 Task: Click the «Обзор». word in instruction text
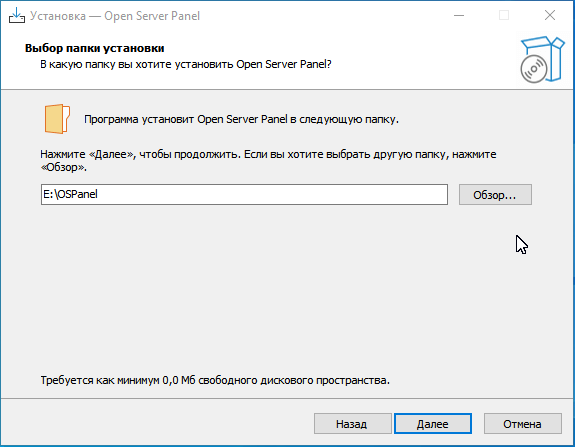coord(63,168)
